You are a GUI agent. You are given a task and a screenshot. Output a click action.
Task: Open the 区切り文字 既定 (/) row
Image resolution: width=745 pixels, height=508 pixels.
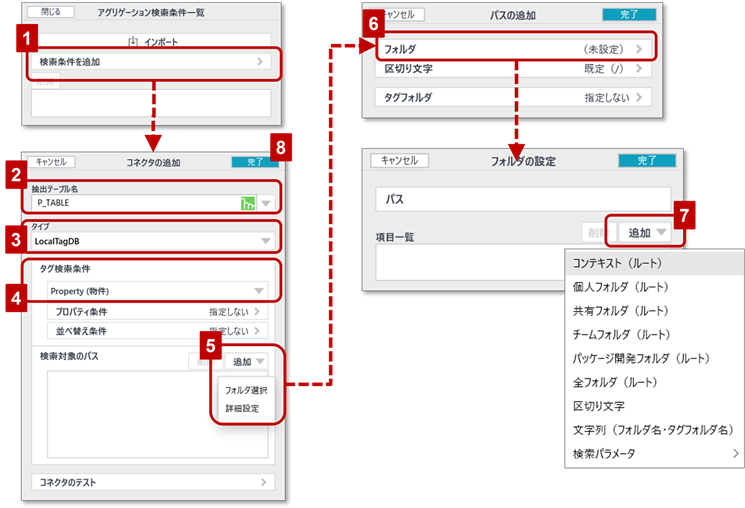[513, 68]
